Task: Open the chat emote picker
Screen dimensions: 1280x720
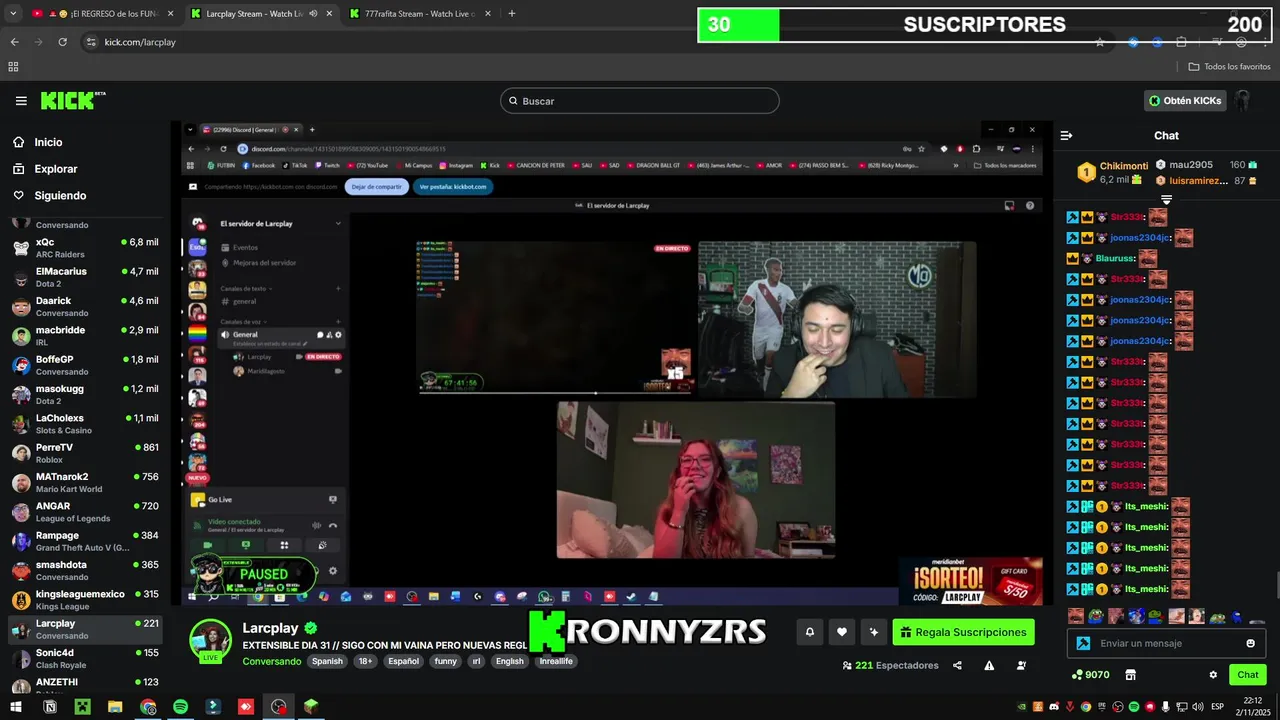Action: click(1250, 643)
